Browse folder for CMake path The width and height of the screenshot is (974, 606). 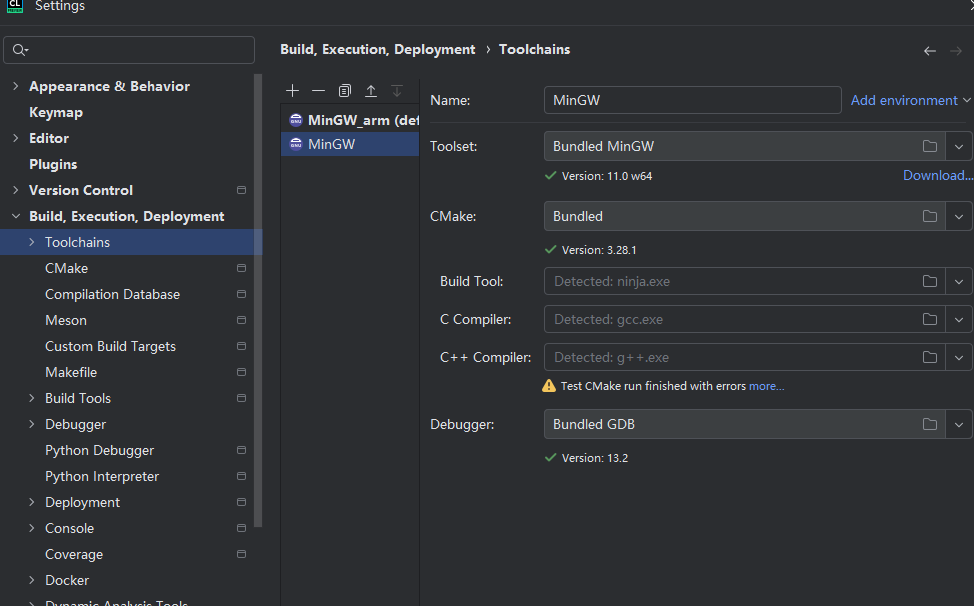pyautogui.click(x=930, y=216)
